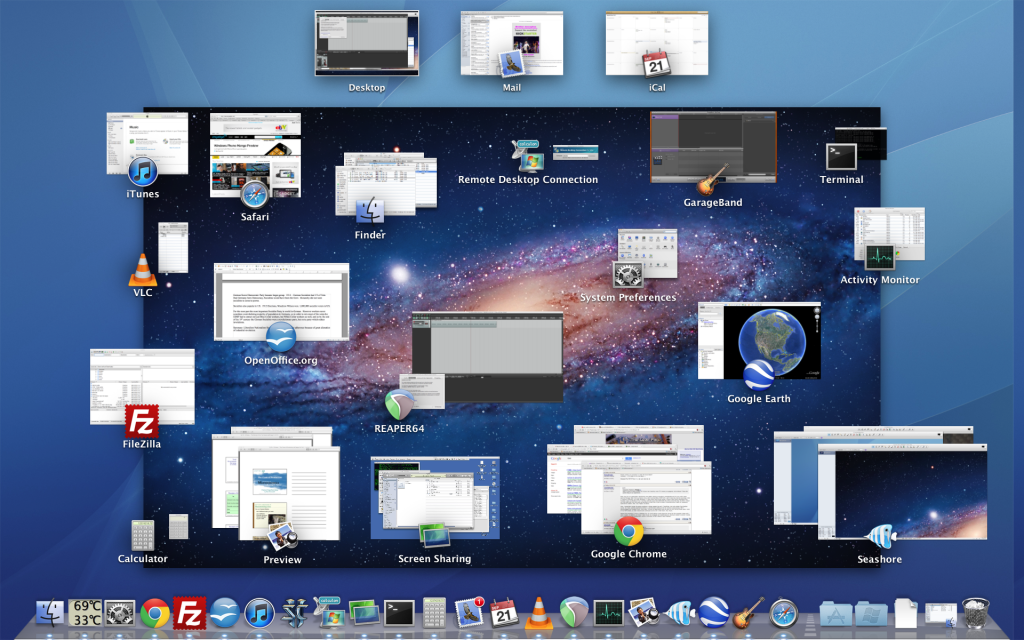Select the VLC playlist window thumbnail
This screenshot has width=1024, height=640.
[173, 248]
